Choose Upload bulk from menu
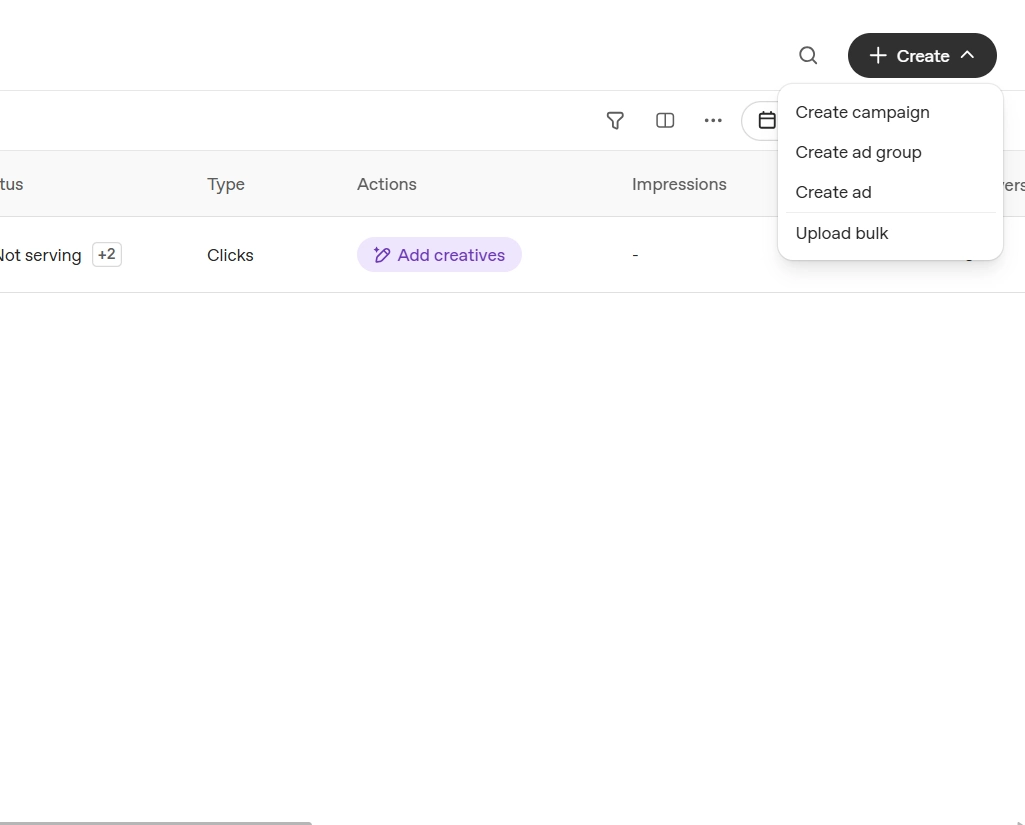The width and height of the screenshot is (1025, 825). [890, 233]
